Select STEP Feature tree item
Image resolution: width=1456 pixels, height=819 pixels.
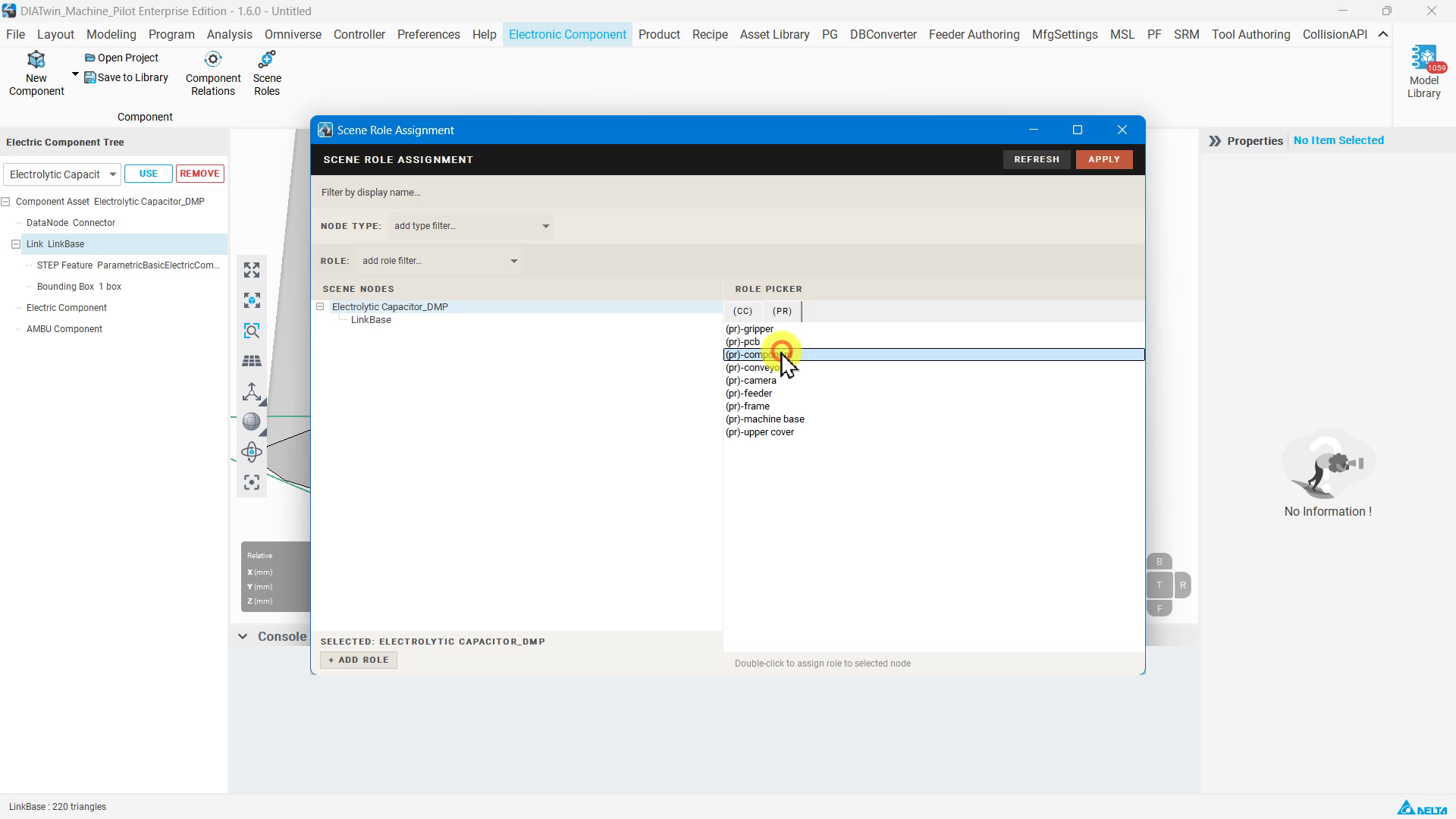click(128, 265)
